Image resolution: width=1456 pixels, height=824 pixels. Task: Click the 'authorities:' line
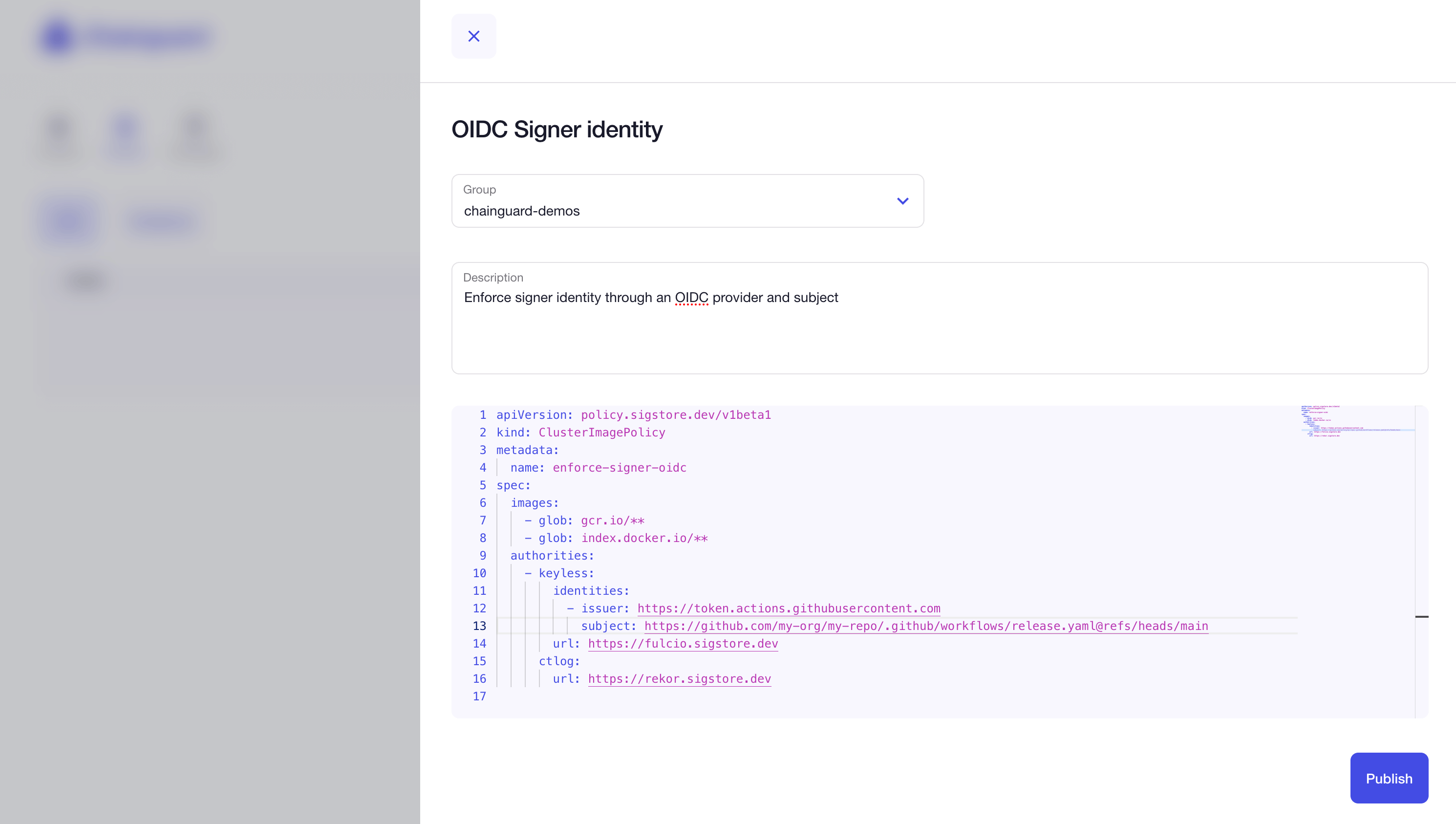(552, 555)
